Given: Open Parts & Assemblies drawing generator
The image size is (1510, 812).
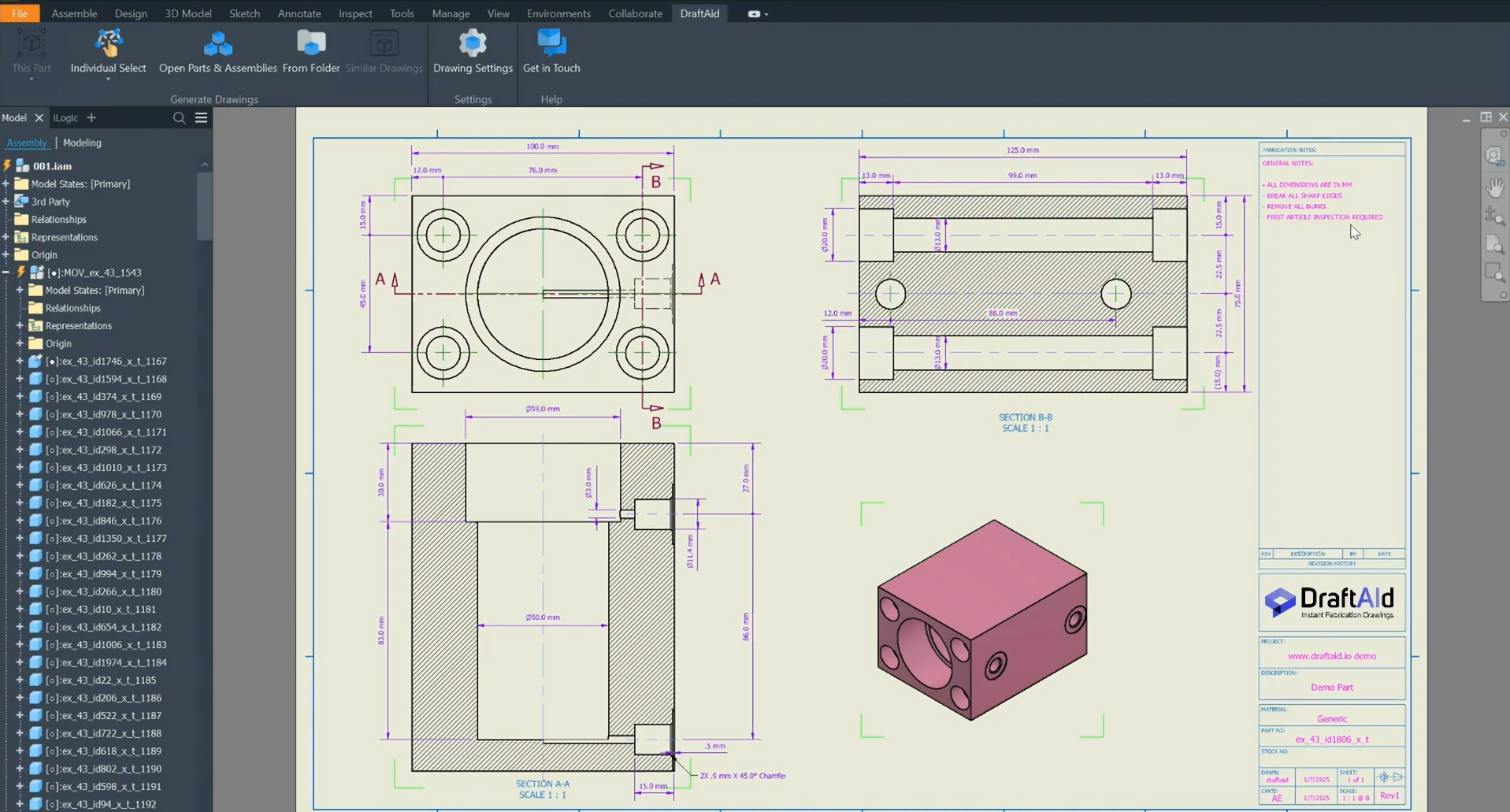Looking at the screenshot, I should [217, 44].
